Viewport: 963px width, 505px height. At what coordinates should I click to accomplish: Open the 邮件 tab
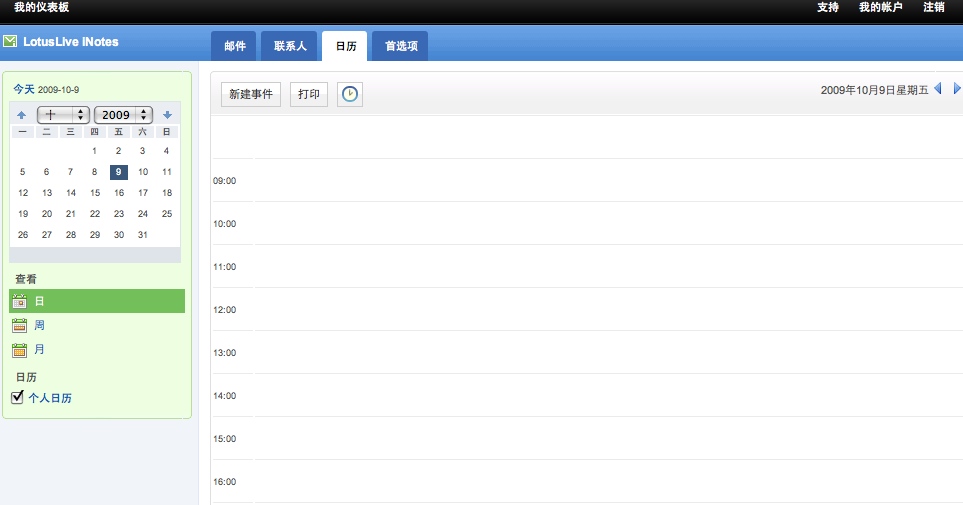[x=235, y=46]
